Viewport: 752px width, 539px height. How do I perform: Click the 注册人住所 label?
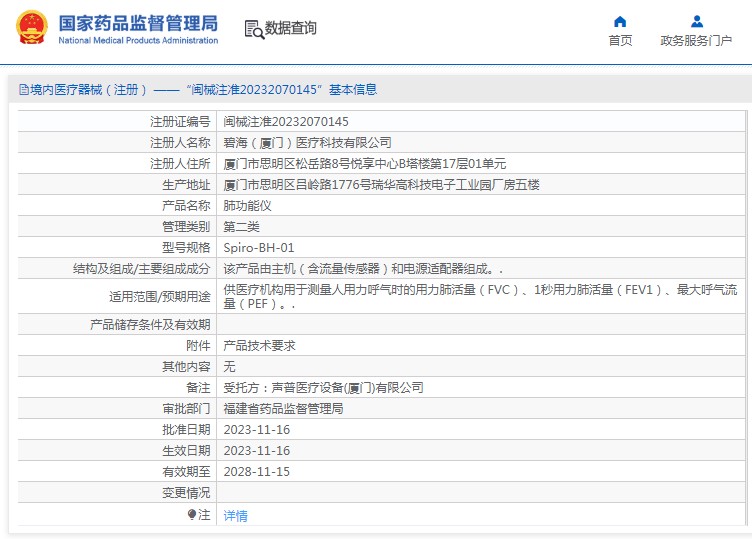coord(180,164)
